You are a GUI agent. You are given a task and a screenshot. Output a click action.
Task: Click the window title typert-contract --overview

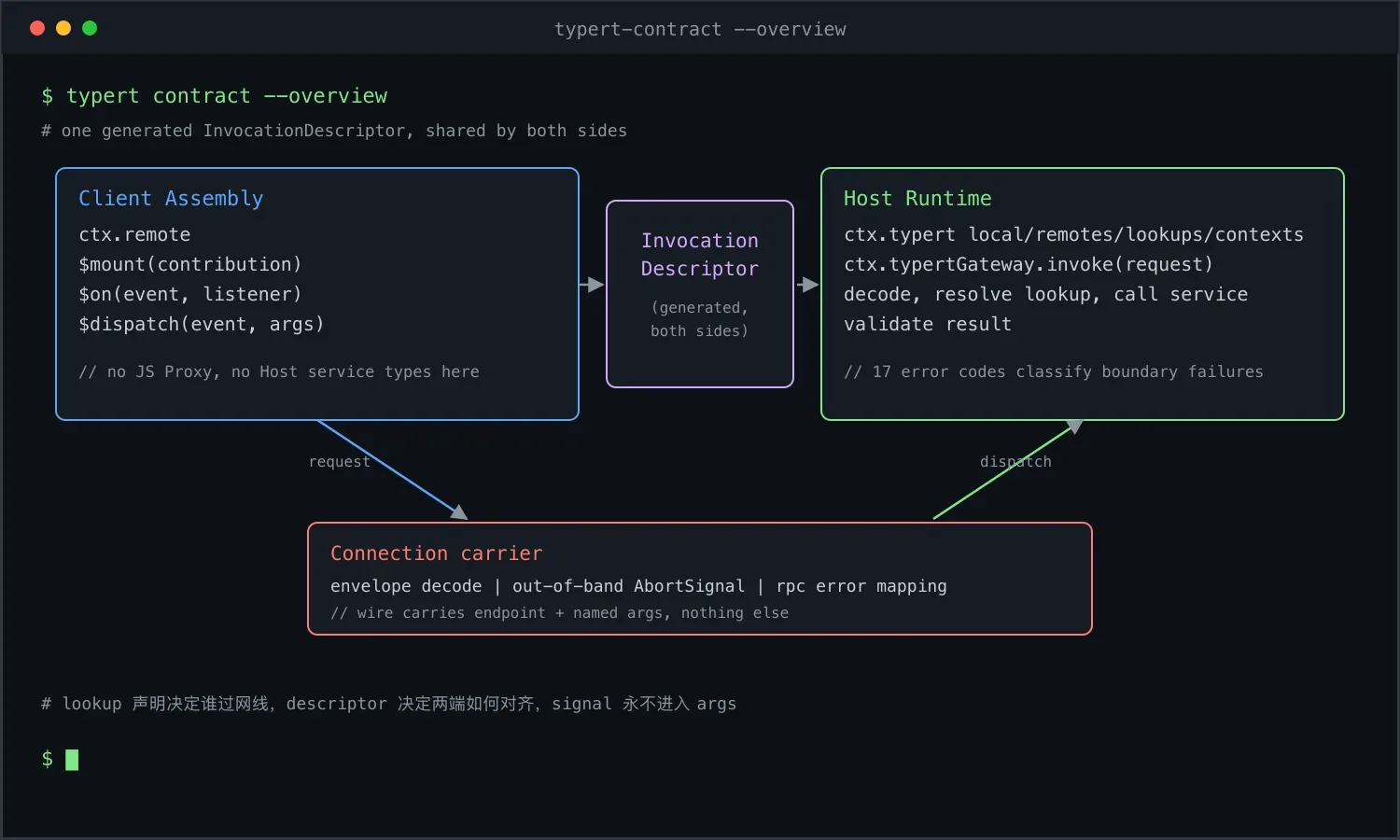[700, 29]
